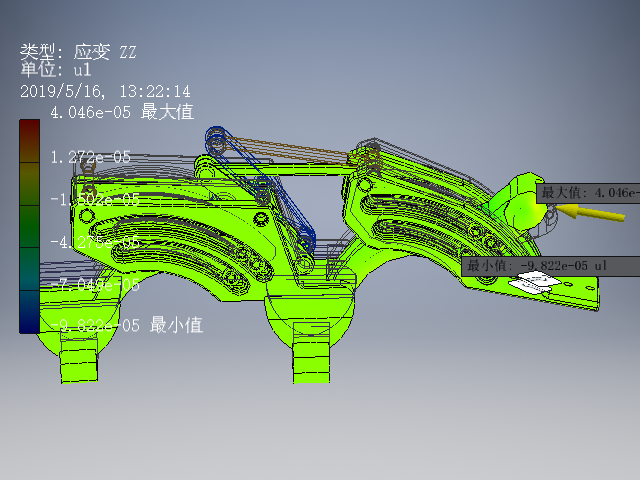The image size is (640, 480).
Task: Click the maximum value label 4.046e-05 tag
Action: (588, 193)
